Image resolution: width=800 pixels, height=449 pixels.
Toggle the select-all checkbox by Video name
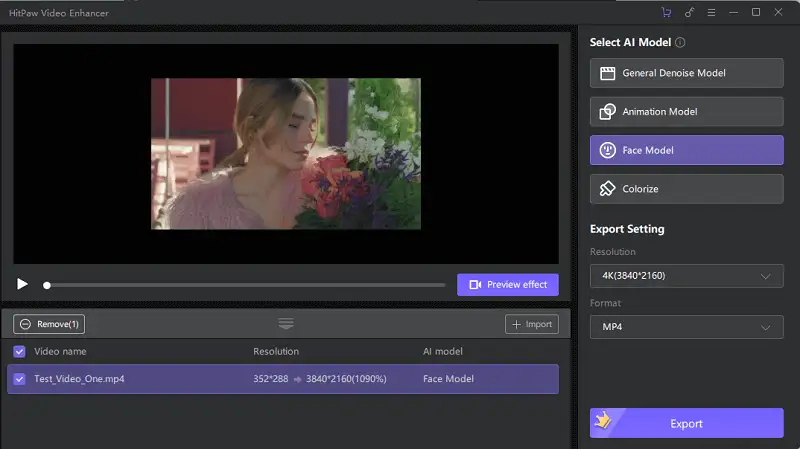[x=20, y=352]
